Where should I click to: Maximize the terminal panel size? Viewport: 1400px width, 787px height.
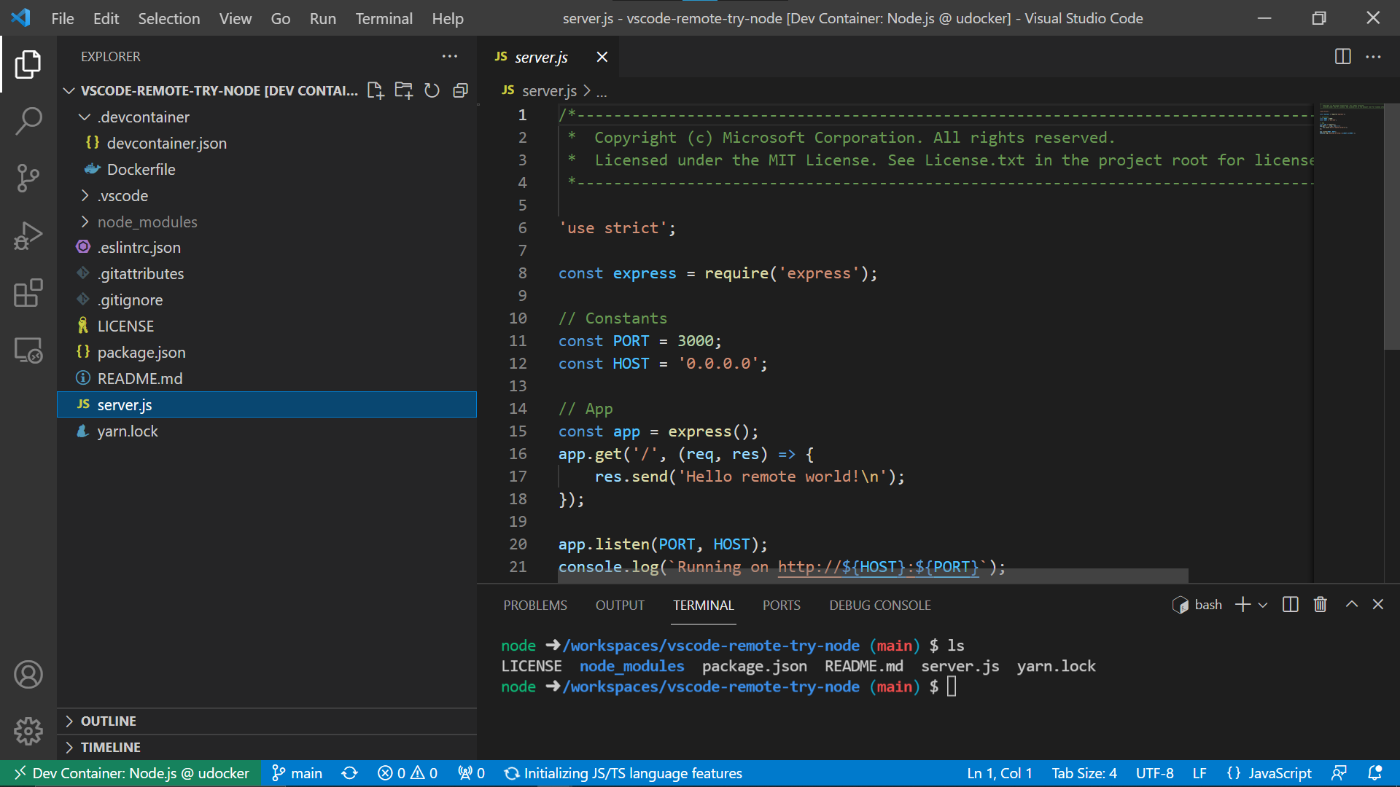(1351, 604)
